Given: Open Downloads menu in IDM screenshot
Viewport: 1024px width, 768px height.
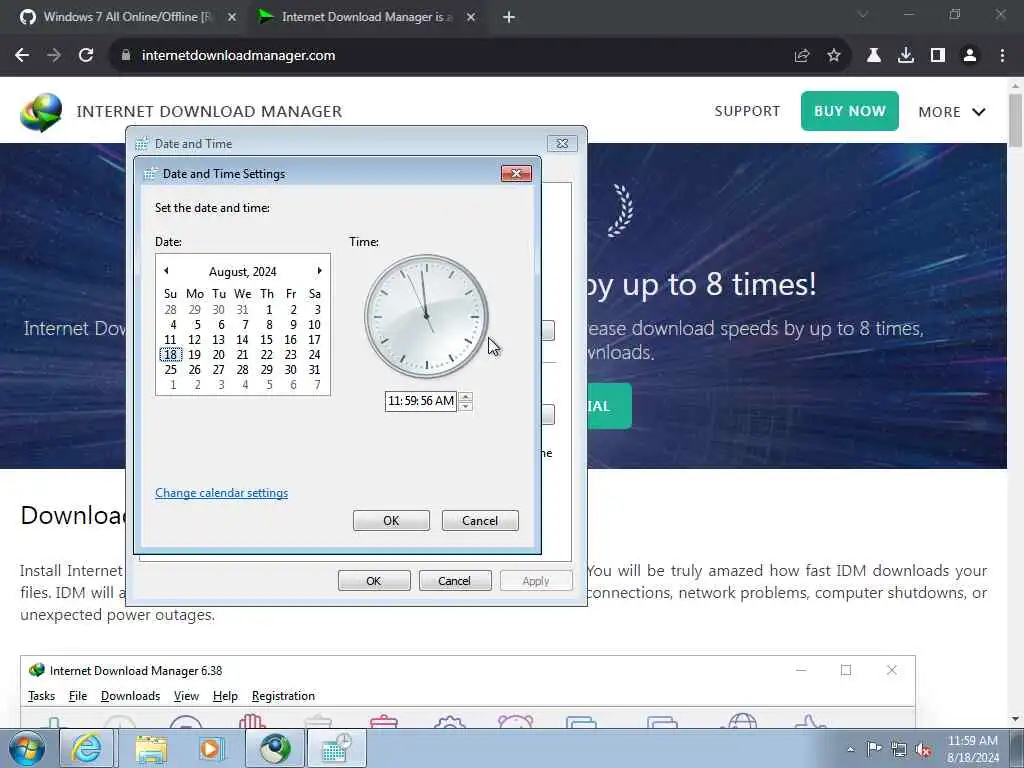Looking at the screenshot, I should 131,696.
